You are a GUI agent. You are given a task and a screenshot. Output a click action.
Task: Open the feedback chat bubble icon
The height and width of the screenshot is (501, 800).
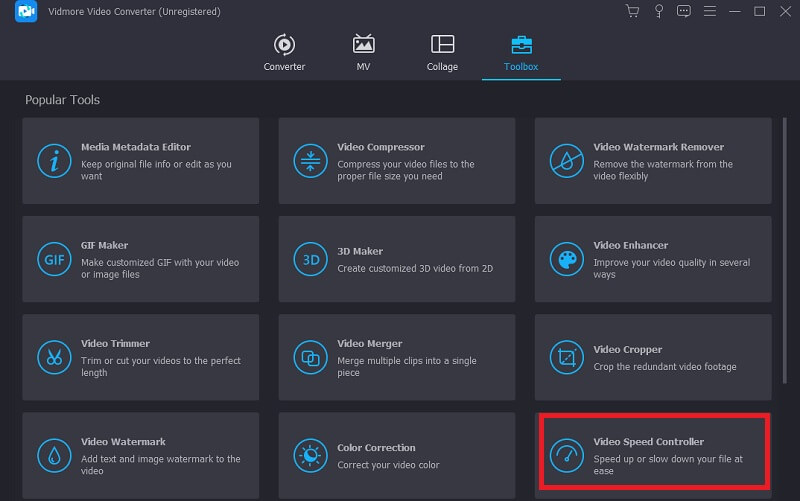(x=684, y=11)
